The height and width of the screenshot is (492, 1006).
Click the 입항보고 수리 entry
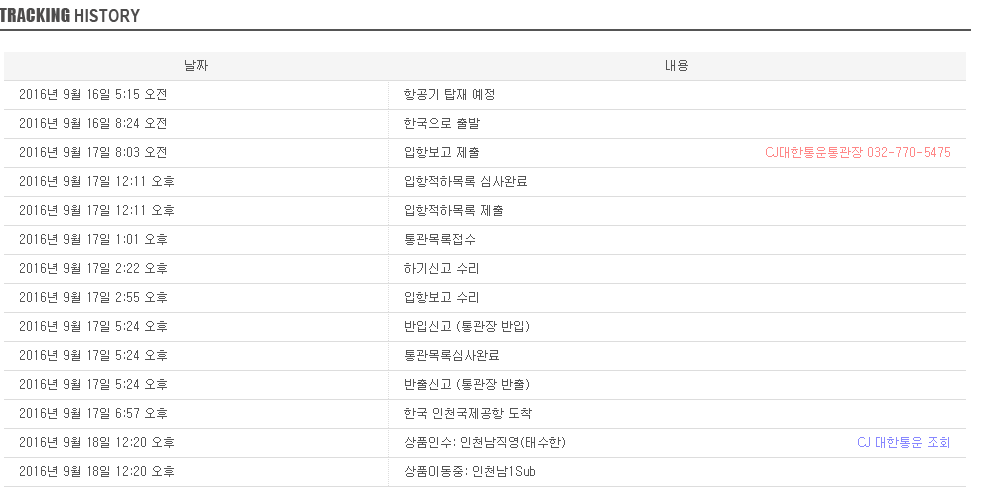click(441, 298)
